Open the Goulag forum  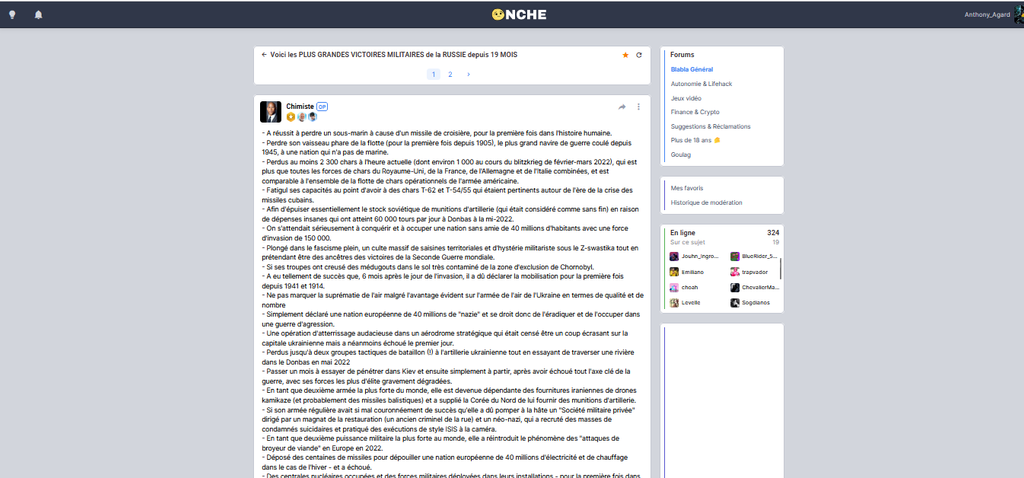(x=680, y=155)
